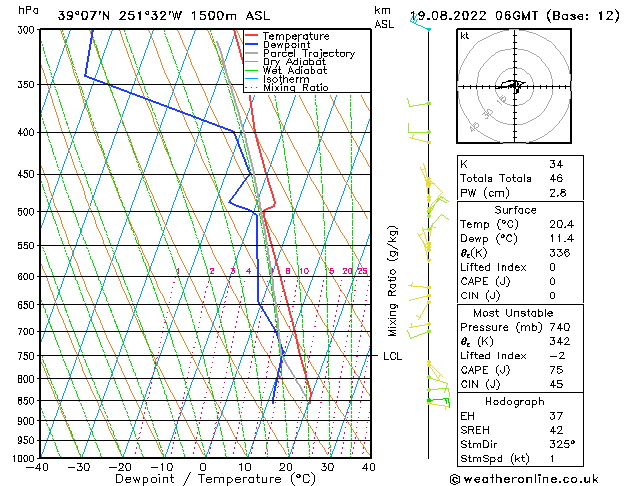Click the vertical "Mixing Ratio (g/kg)" axis title

[392, 281]
